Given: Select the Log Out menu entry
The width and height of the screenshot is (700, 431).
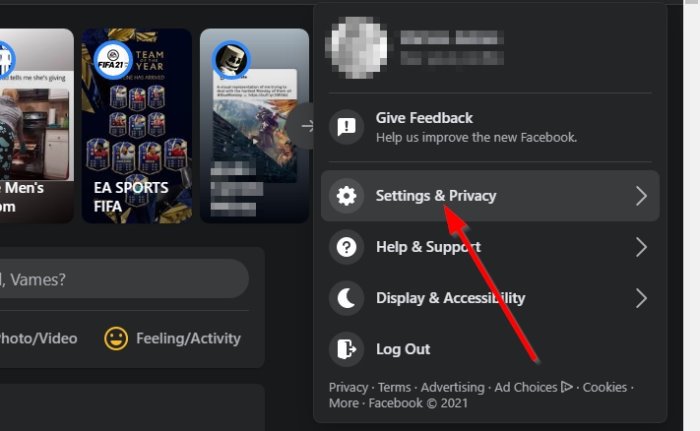Looking at the screenshot, I should click(x=490, y=349).
